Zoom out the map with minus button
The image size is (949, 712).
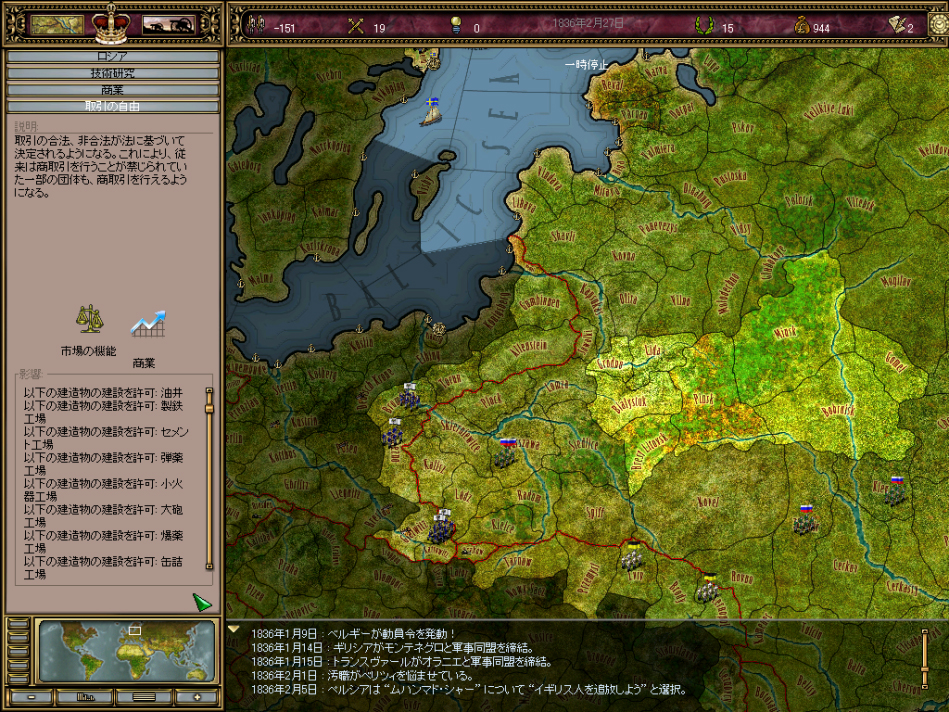(30, 697)
